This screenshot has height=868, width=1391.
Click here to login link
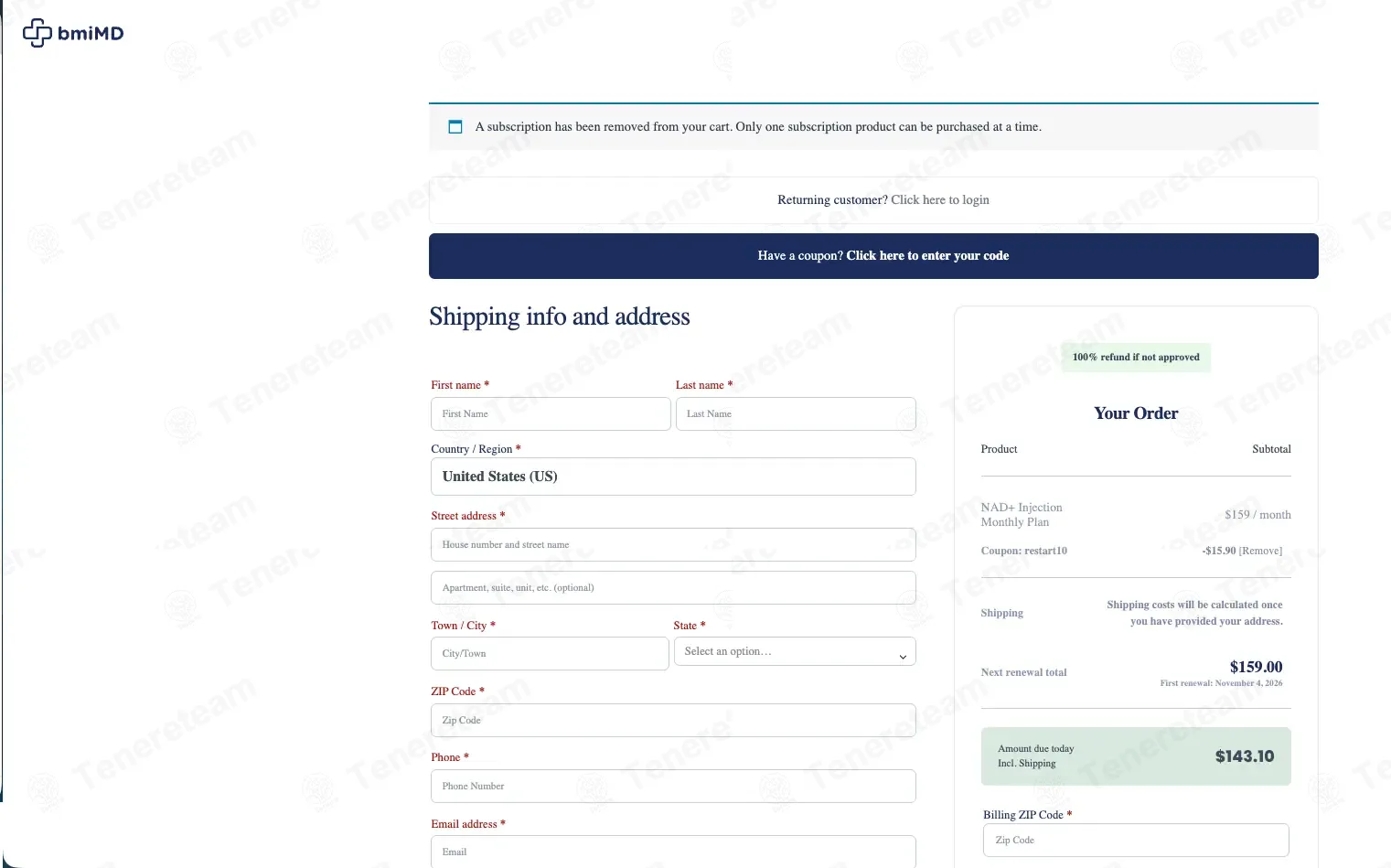click(940, 200)
